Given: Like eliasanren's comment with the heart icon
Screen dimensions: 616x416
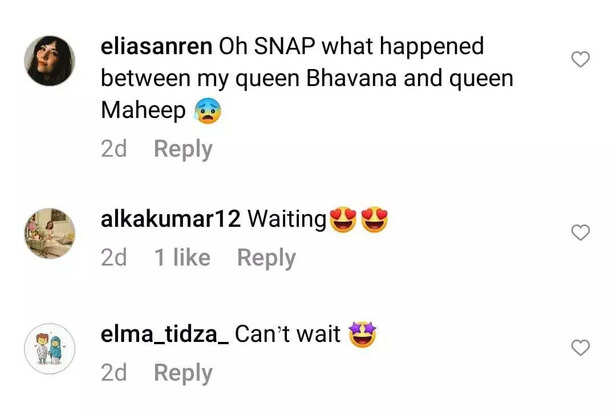Looking at the screenshot, I should coord(580,59).
